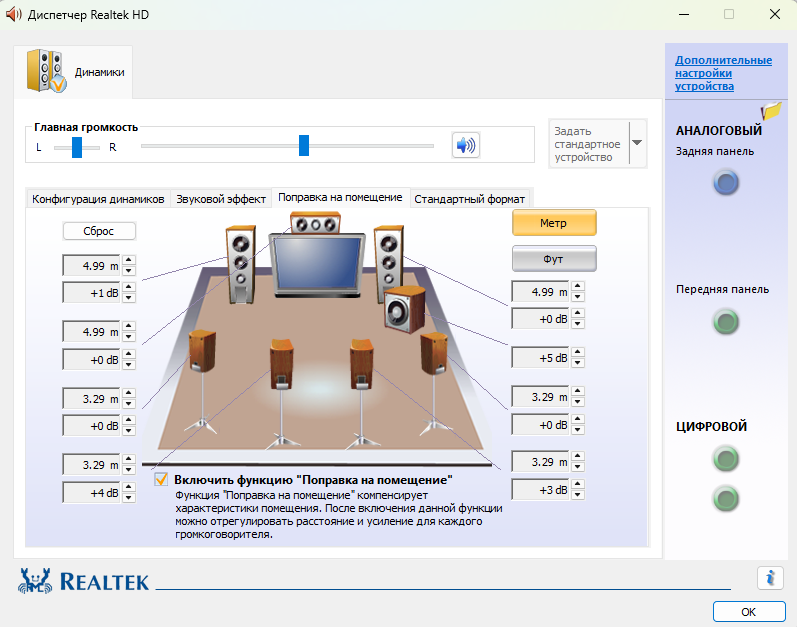Click the main volume slider thumb
Viewport: 797px width, 627px height.
pyautogui.click(x=304, y=145)
